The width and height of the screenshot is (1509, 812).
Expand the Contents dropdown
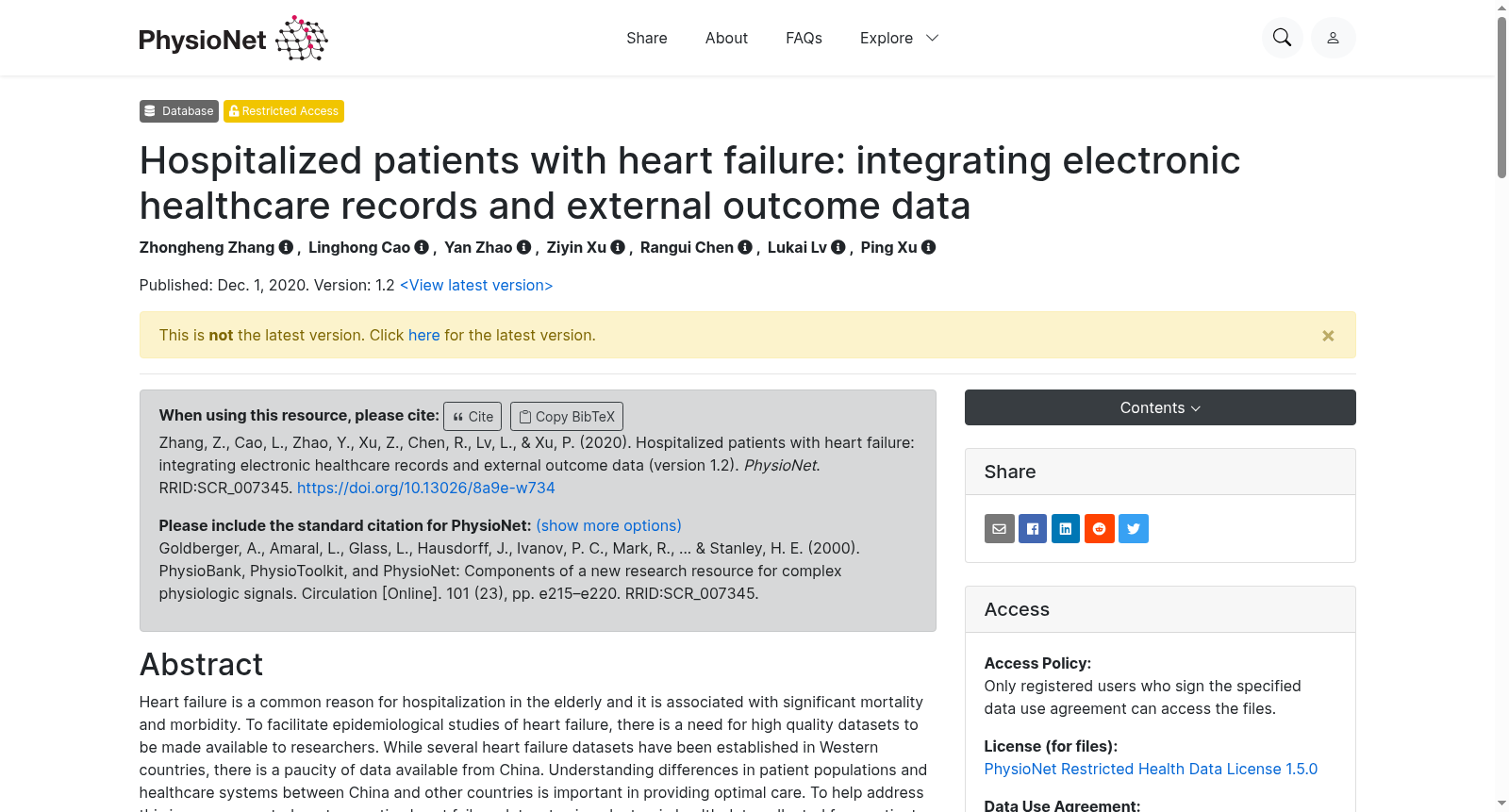pyautogui.click(x=1160, y=407)
